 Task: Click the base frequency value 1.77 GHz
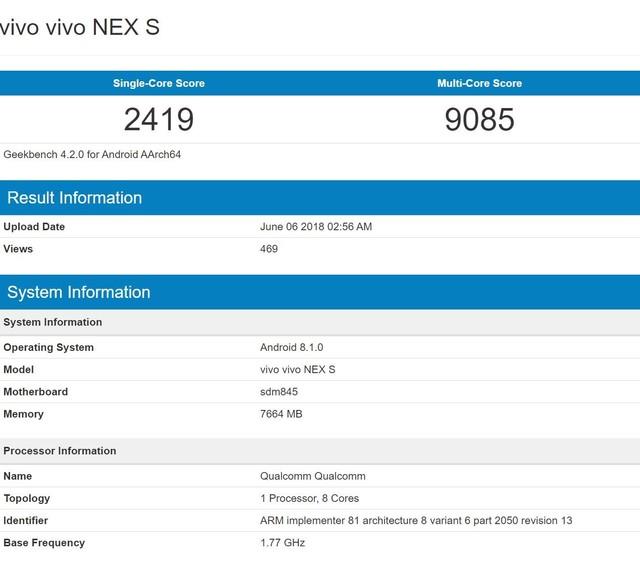click(282, 543)
